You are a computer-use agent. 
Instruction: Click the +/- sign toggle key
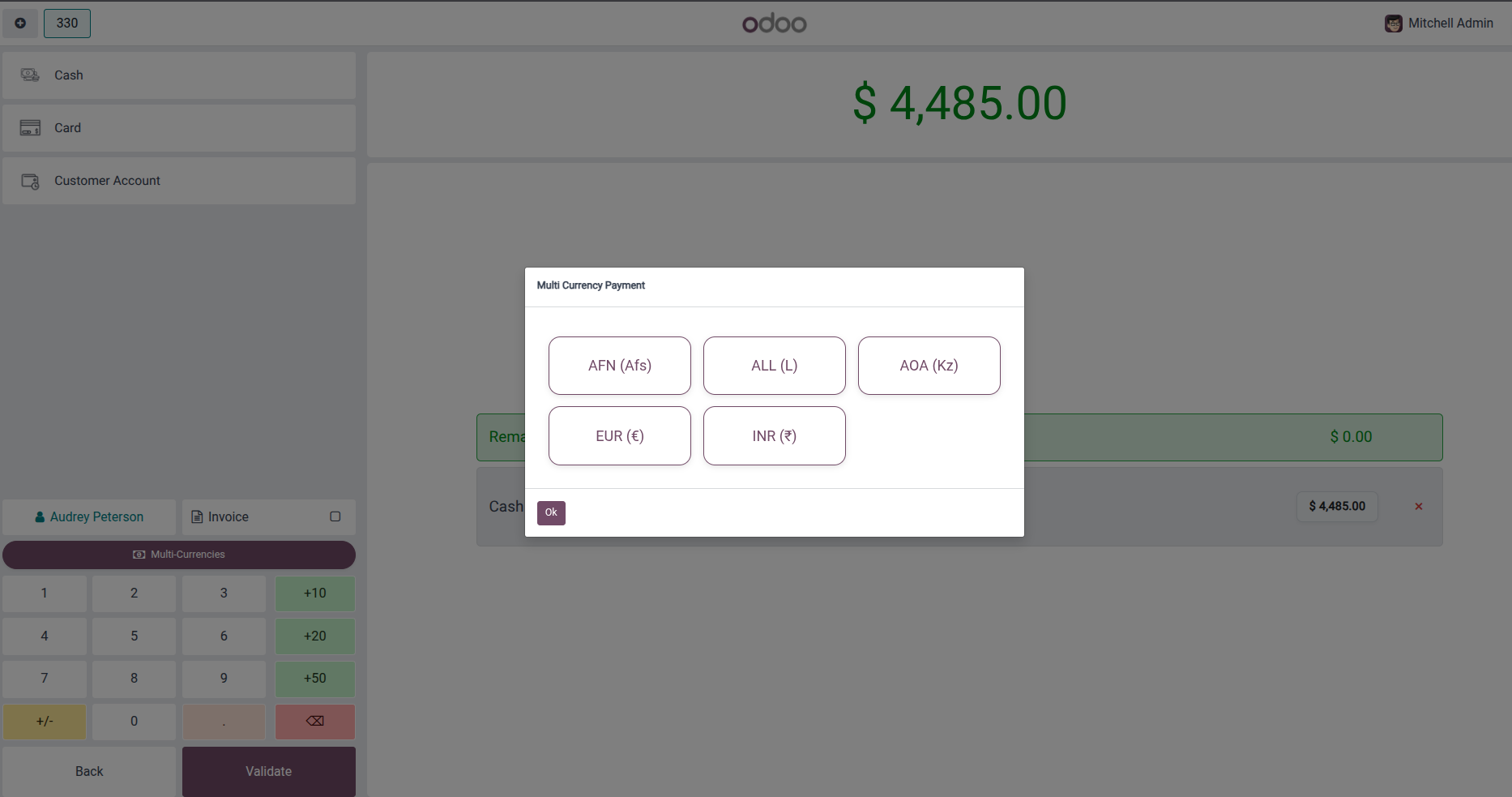coord(45,721)
